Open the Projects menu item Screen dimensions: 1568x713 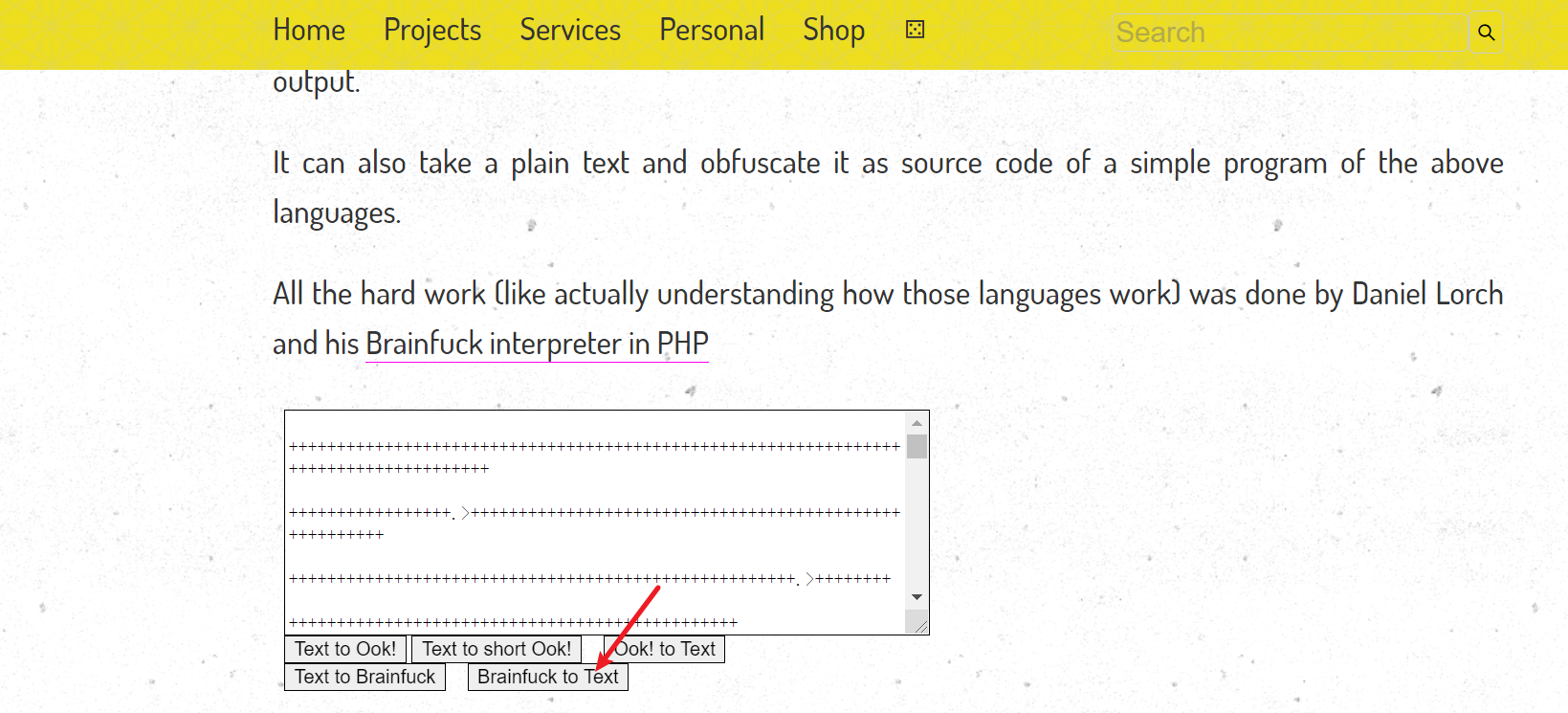432,31
